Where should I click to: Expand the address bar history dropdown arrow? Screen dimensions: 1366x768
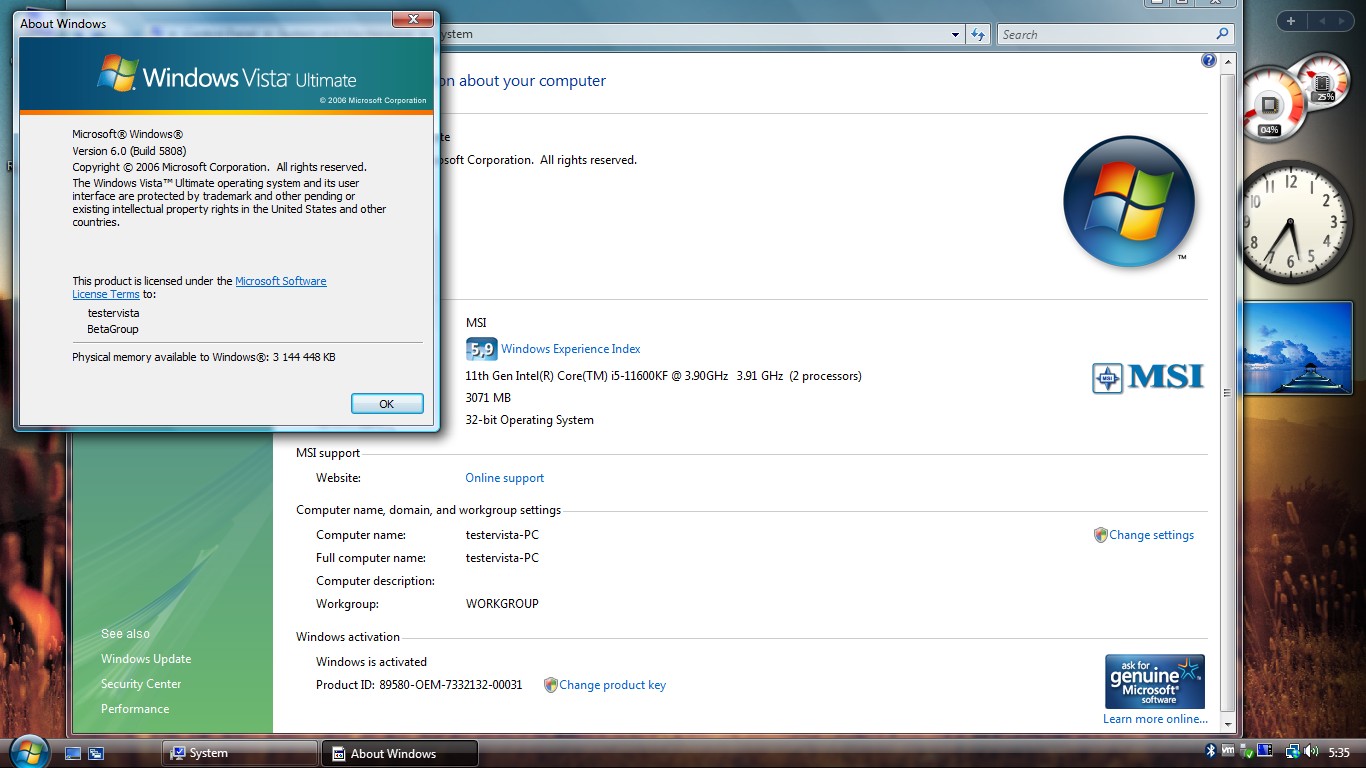(x=955, y=34)
